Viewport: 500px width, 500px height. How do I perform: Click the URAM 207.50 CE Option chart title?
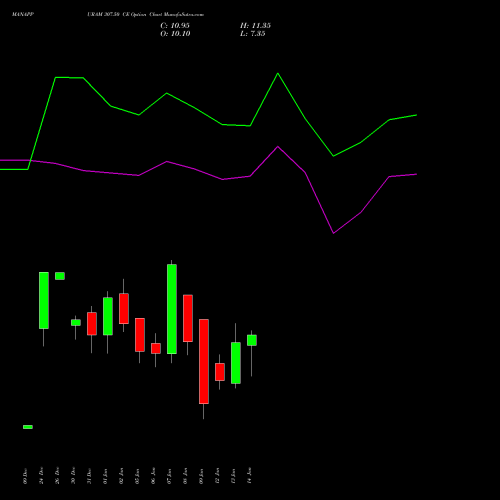[x=145, y=15]
